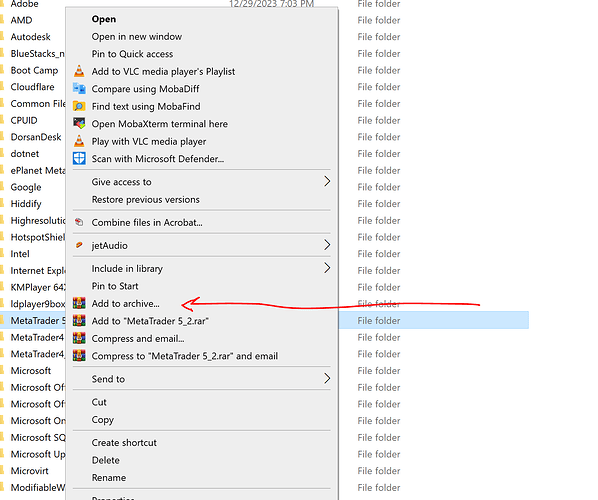Click the Microsoft Defender shield icon

pyautogui.click(x=79, y=159)
